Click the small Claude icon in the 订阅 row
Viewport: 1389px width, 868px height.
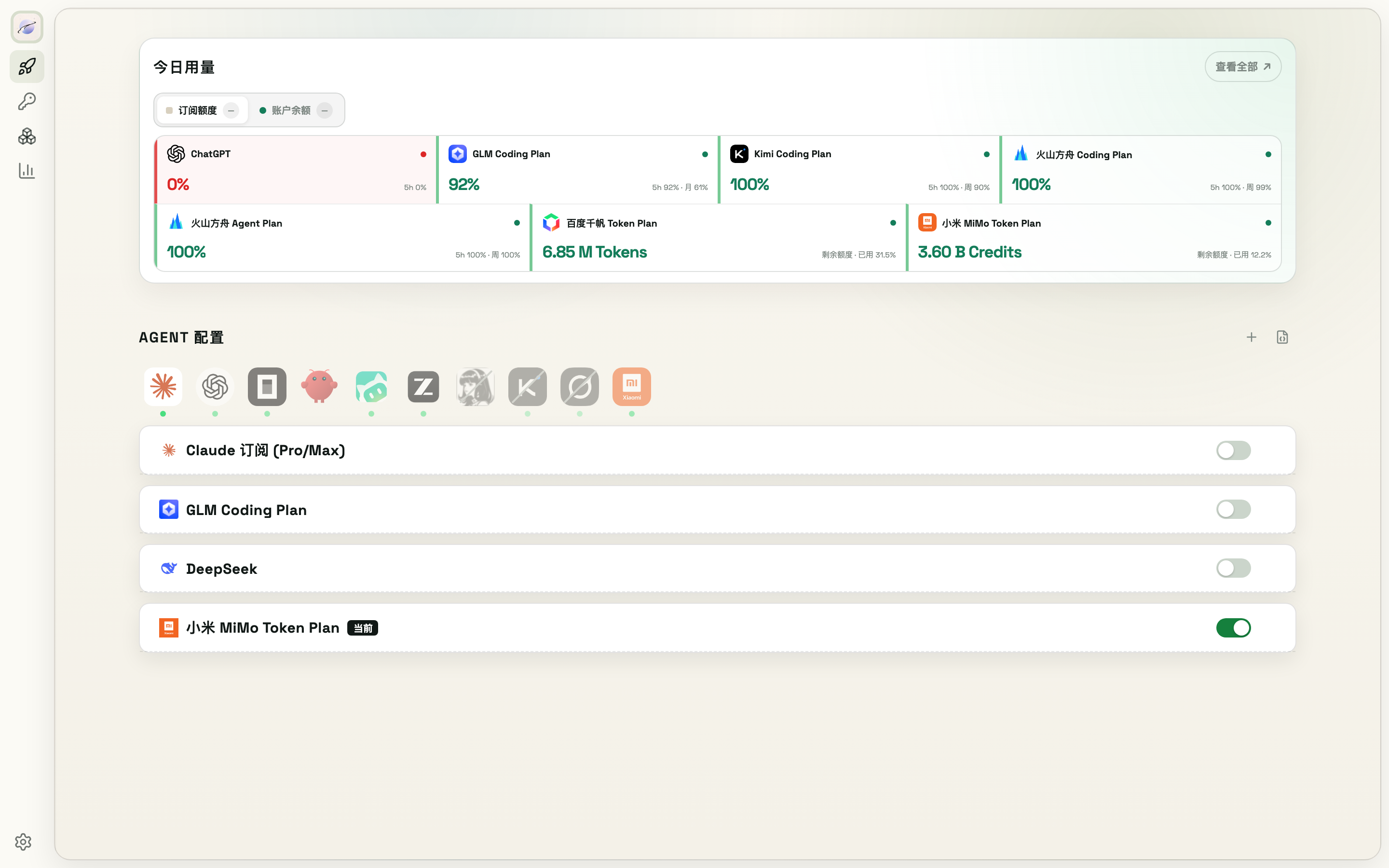[169, 450]
